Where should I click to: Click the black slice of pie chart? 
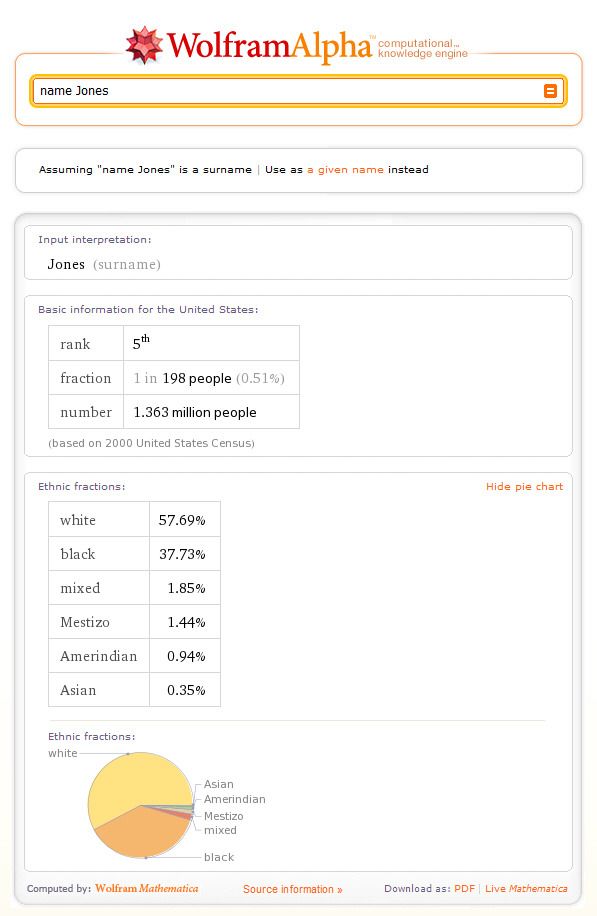[x=143, y=831]
